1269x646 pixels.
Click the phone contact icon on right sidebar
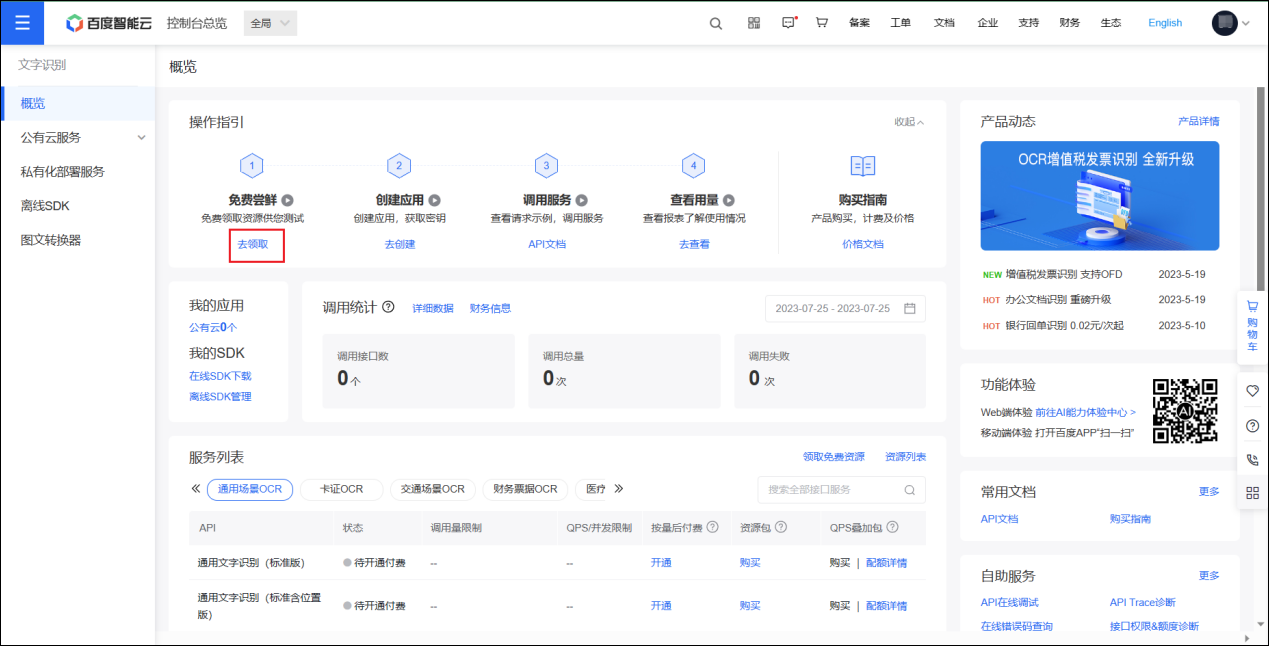click(x=1252, y=460)
